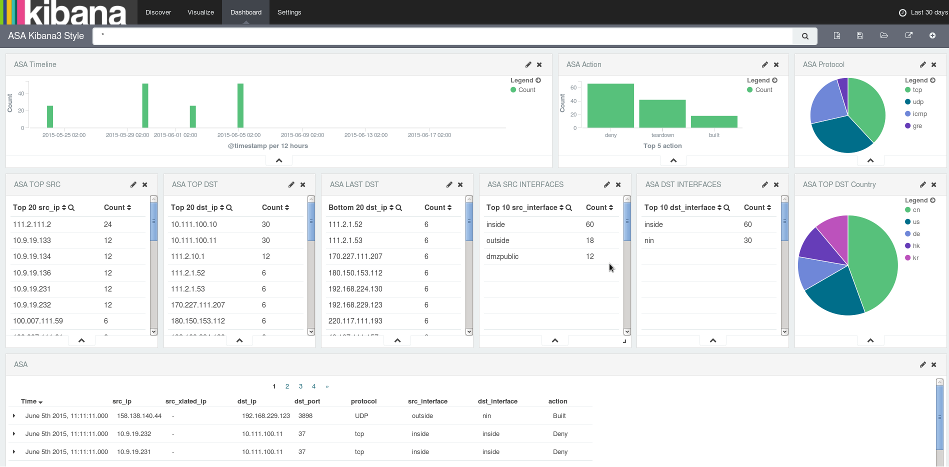
Task: Go to results page 4
Action: pyautogui.click(x=314, y=387)
